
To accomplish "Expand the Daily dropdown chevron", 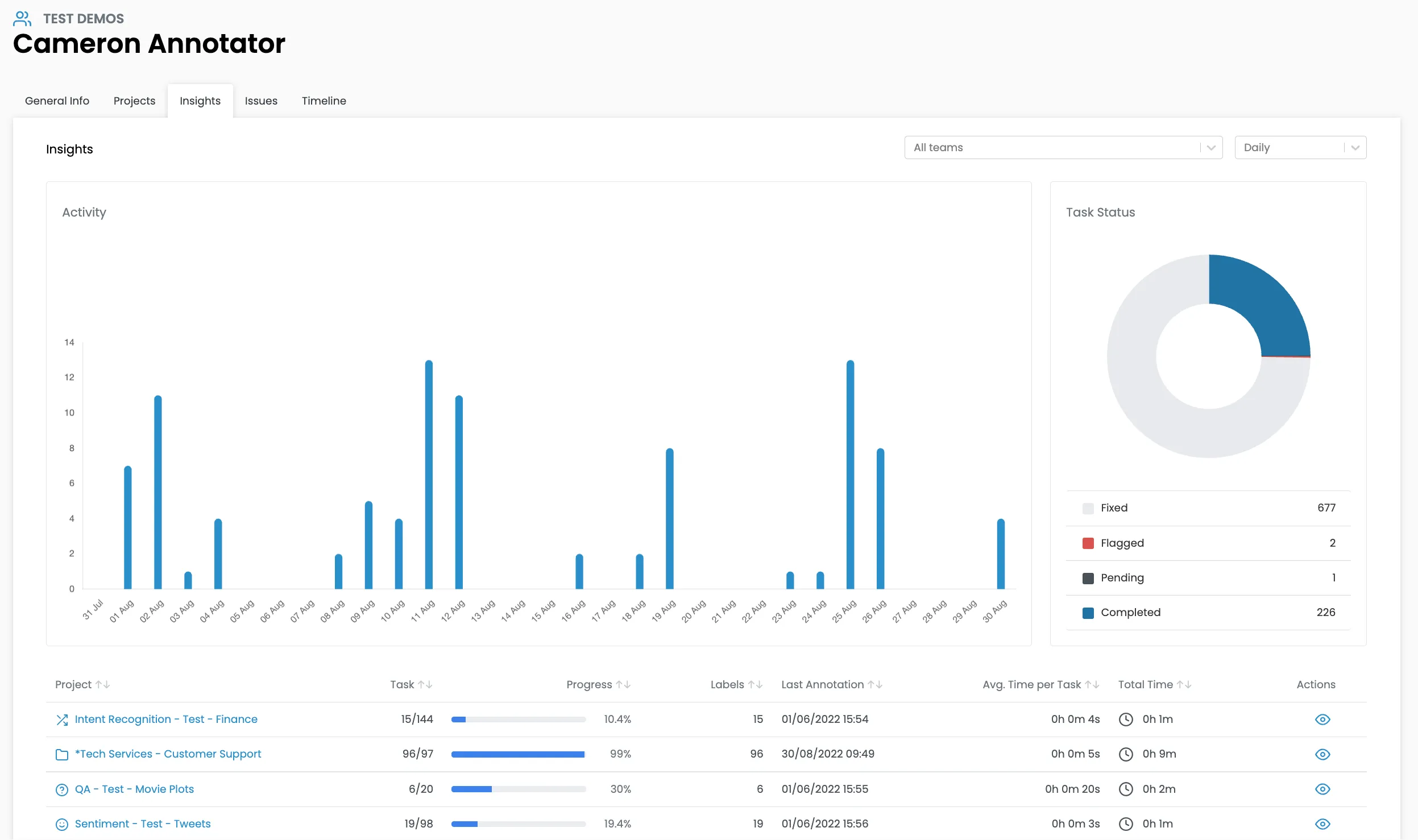I will click(x=1355, y=148).
